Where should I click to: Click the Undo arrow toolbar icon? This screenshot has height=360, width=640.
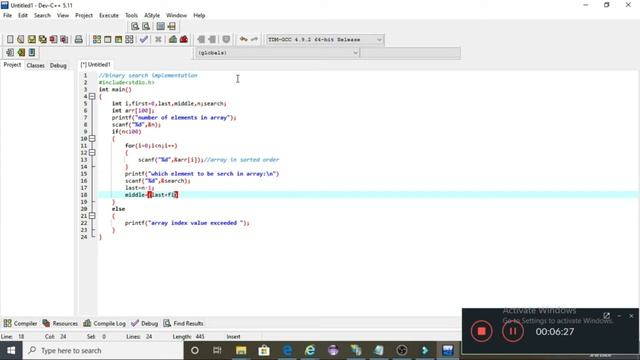point(244,40)
